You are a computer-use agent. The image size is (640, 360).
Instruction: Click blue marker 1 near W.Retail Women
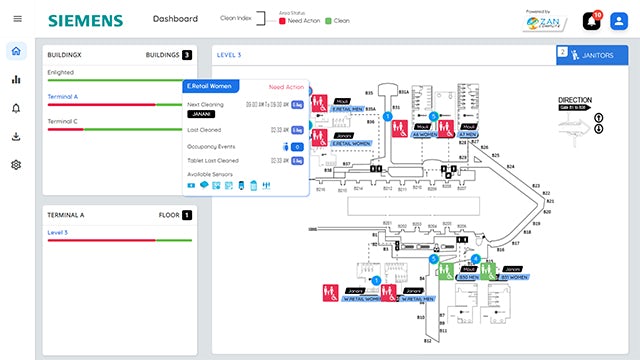(376, 280)
